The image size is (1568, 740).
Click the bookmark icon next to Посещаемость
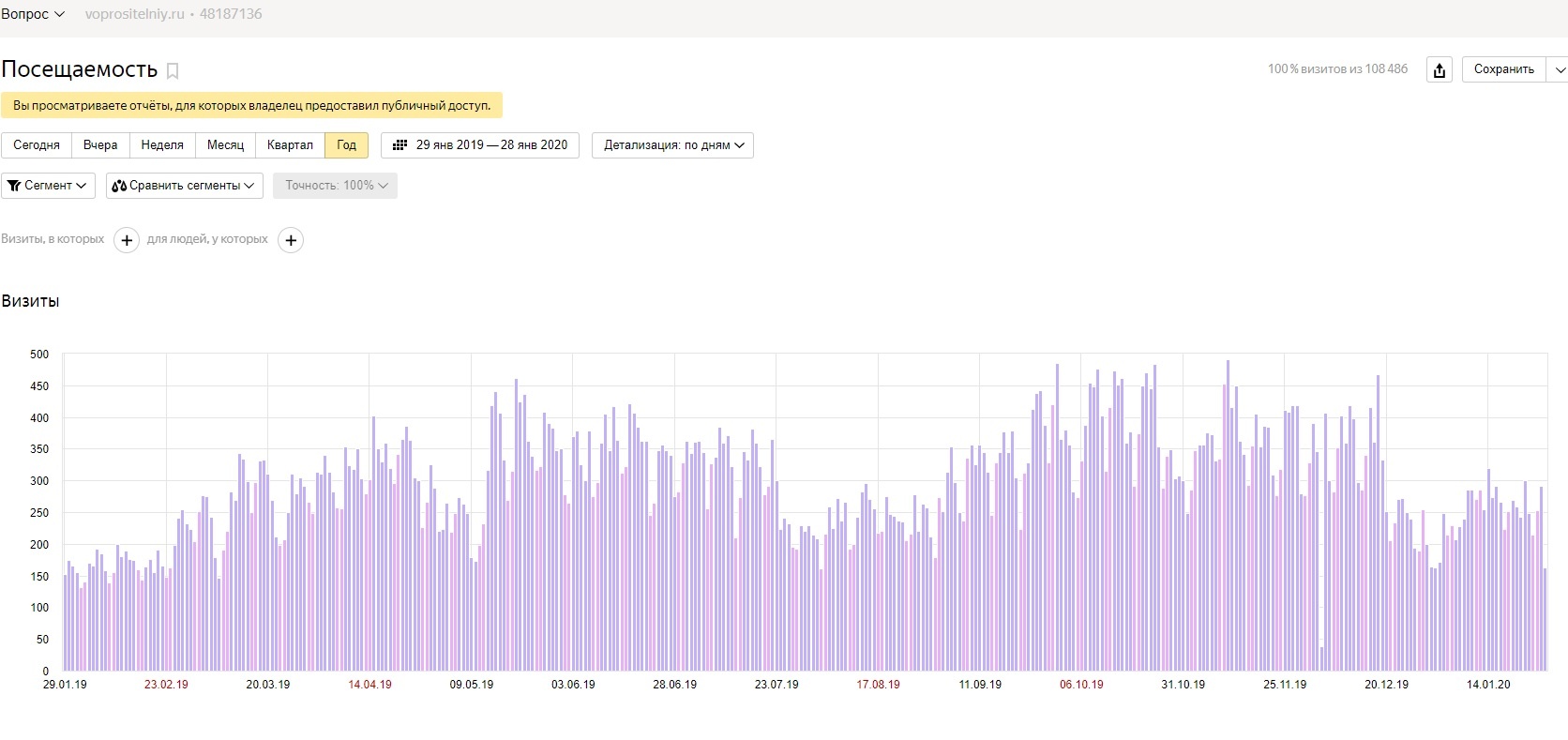[173, 70]
